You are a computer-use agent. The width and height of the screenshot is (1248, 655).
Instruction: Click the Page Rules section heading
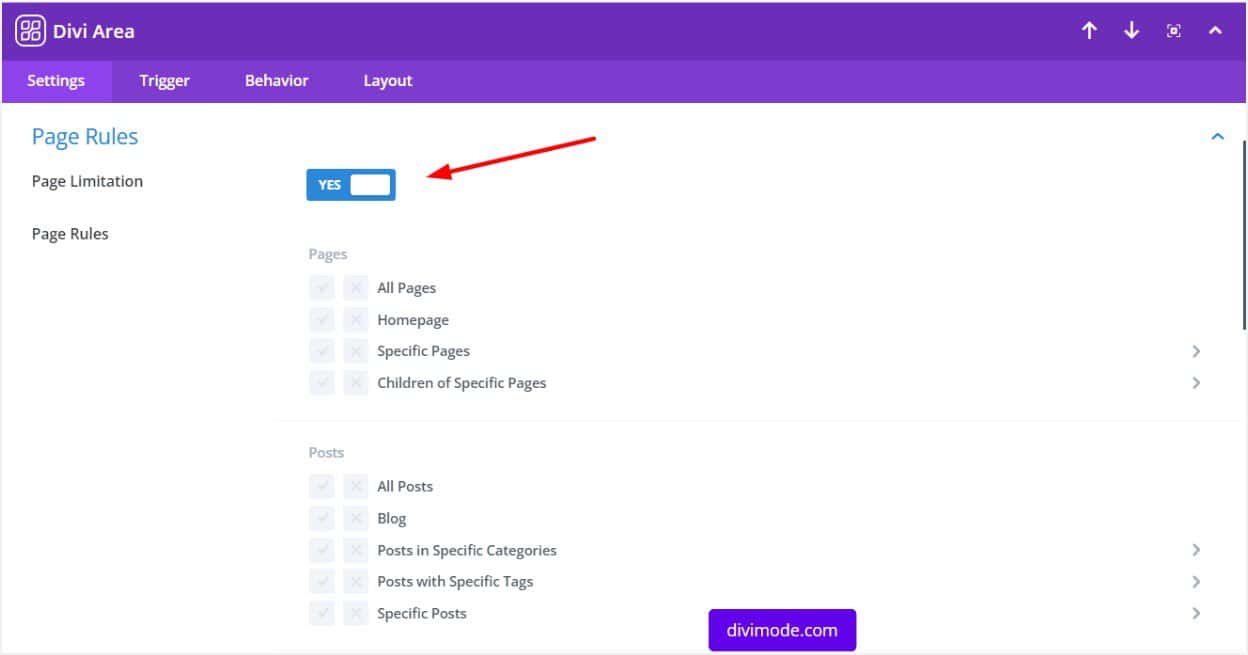point(85,137)
